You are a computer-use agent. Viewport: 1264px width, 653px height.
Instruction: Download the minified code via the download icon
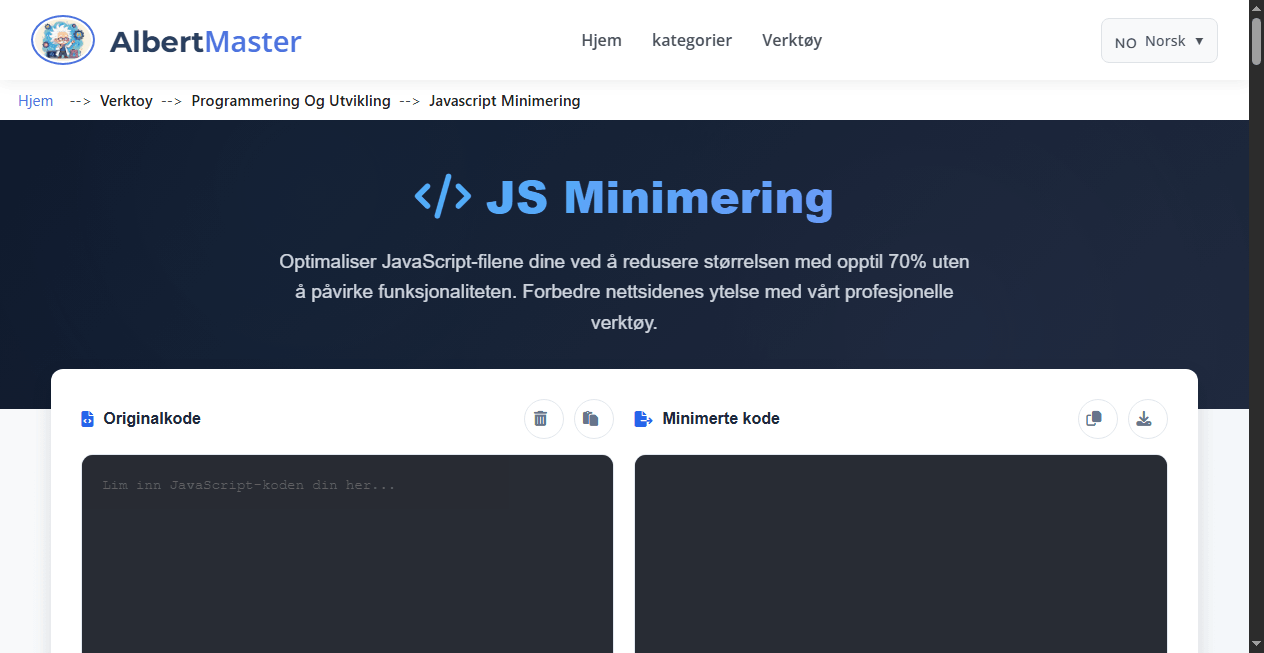click(1147, 419)
